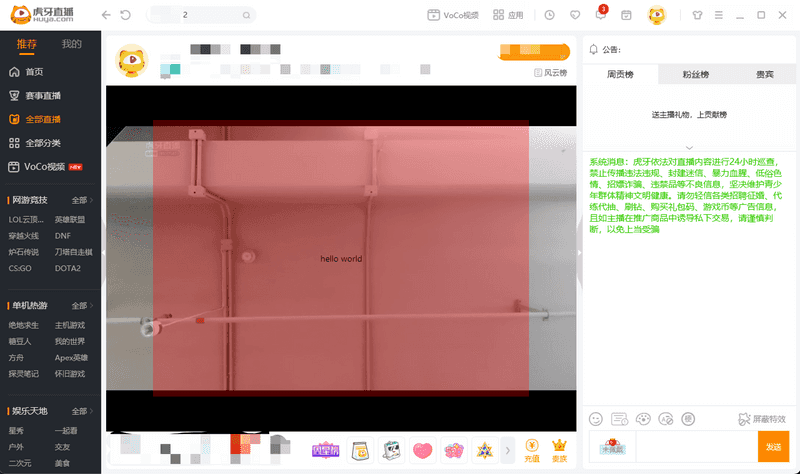Select the 我的 sidebar tab
Screen dimensions: 800x474
pyautogui.click(x=72, y=44)
